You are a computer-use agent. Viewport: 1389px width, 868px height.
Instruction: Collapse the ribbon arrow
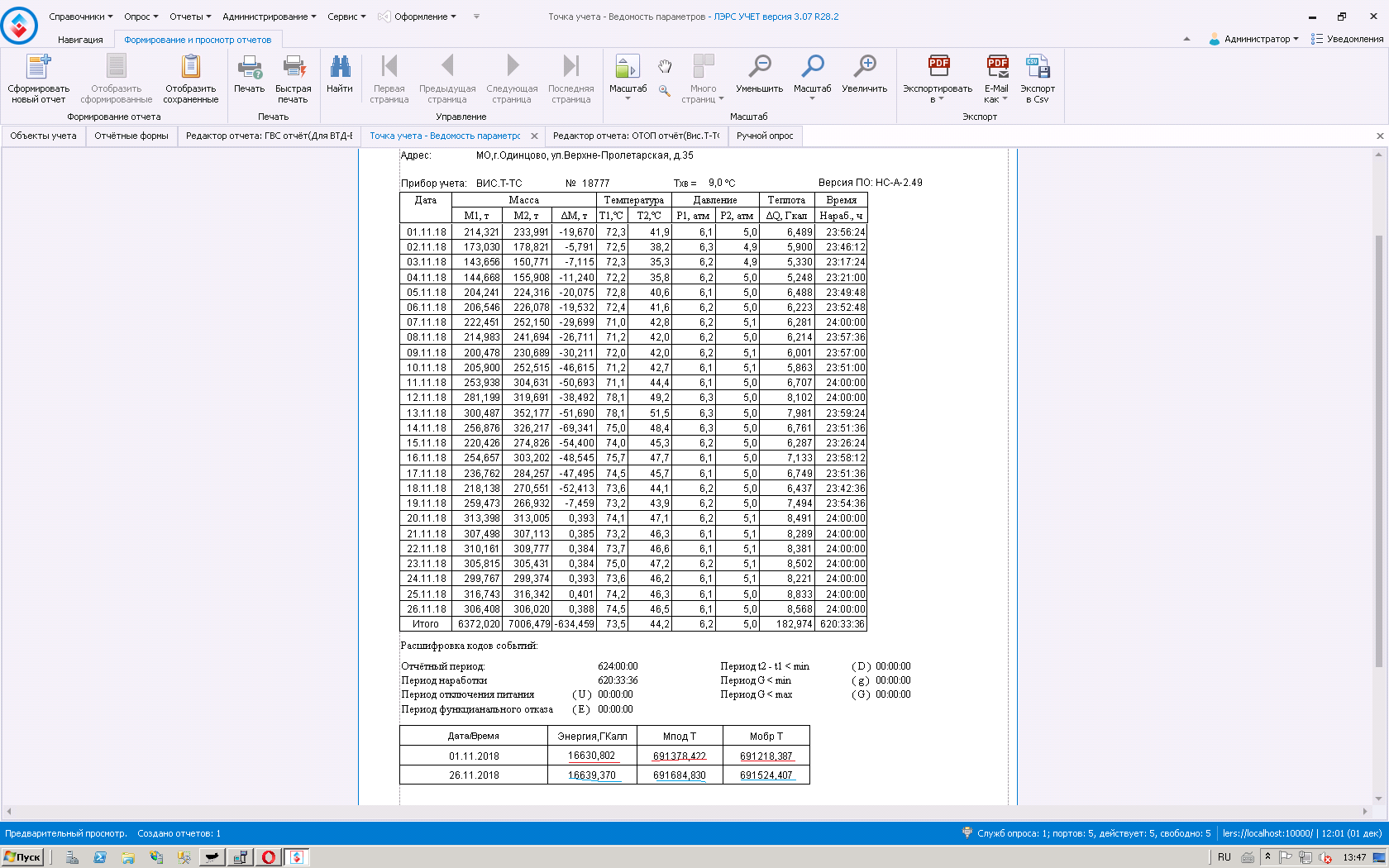coord(1186,39)
